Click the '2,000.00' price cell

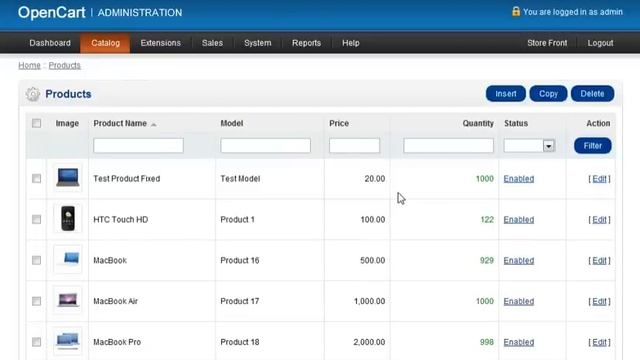coord(369,342)
